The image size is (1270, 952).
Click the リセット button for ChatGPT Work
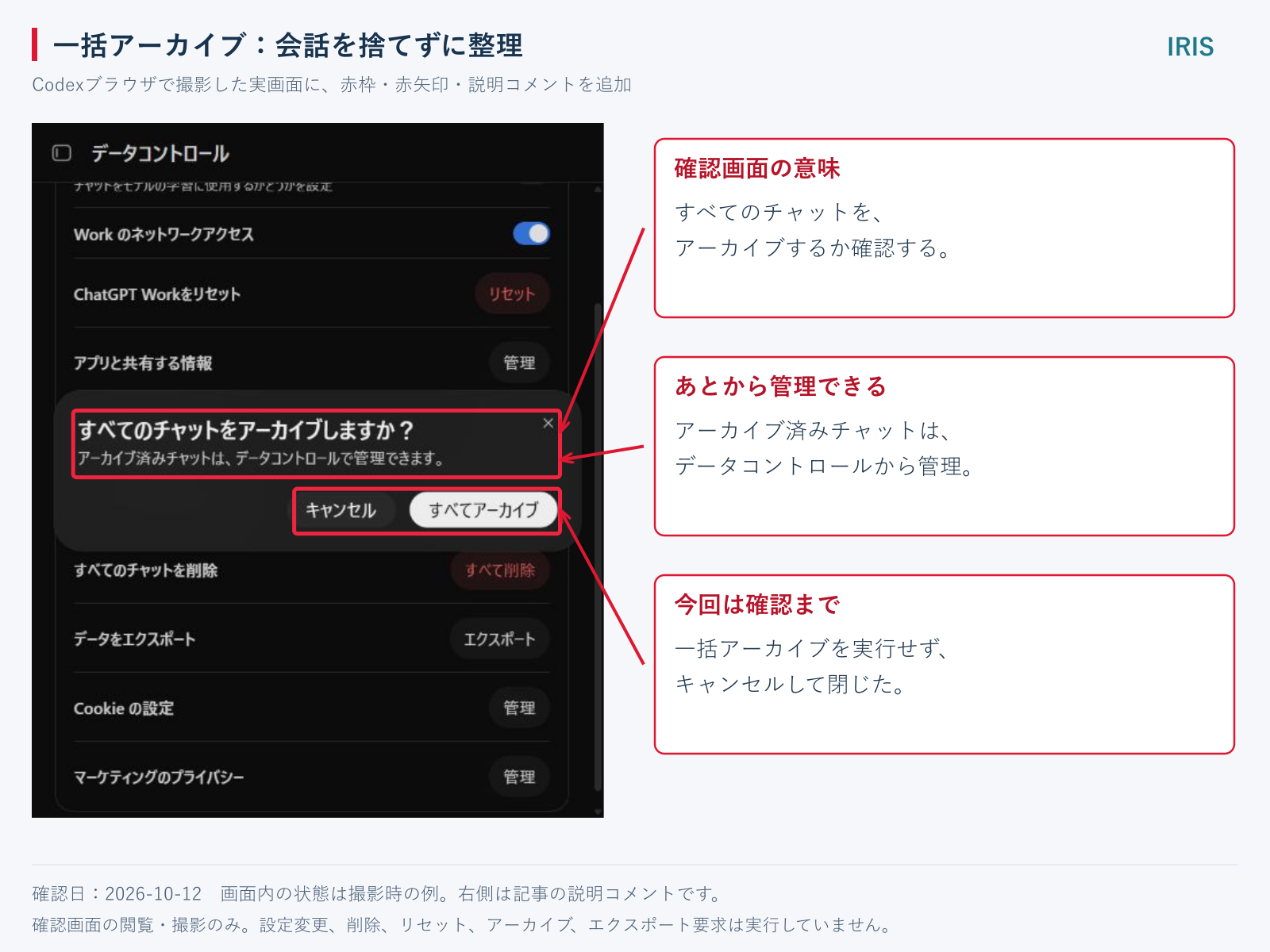click(512, 294)
